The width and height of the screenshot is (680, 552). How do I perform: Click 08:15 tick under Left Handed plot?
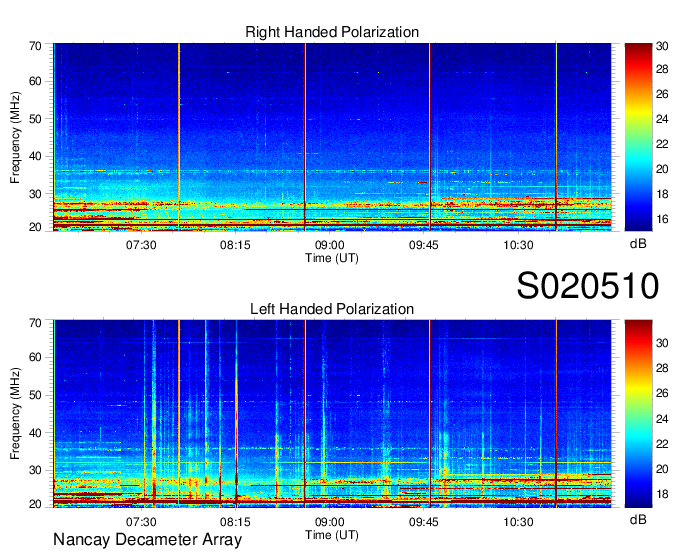click(235, 522)
